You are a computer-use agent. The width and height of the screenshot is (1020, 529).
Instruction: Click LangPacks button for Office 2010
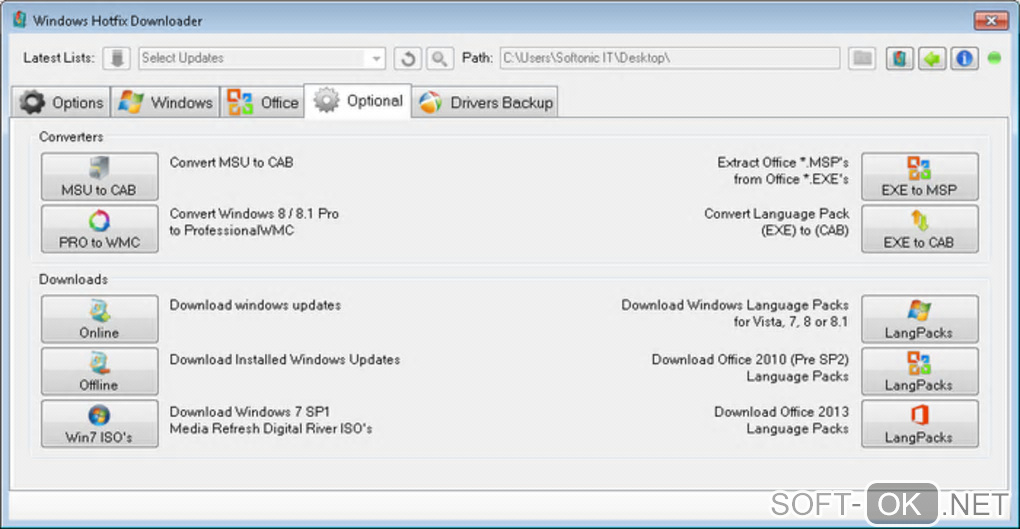(x=919, y=371)
